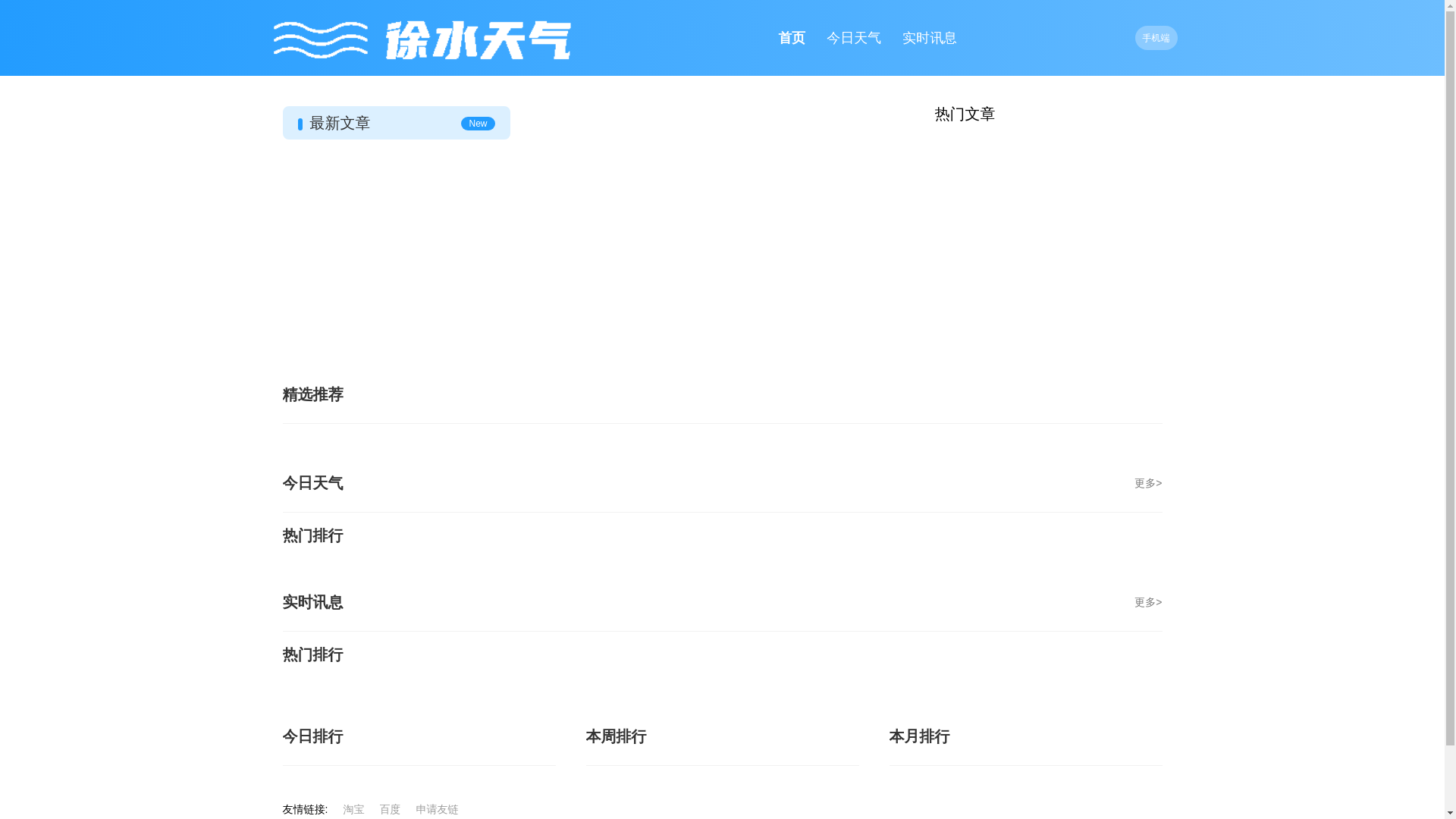
Task: Click the page vertical scrollbar
Action: [1450, 409]
